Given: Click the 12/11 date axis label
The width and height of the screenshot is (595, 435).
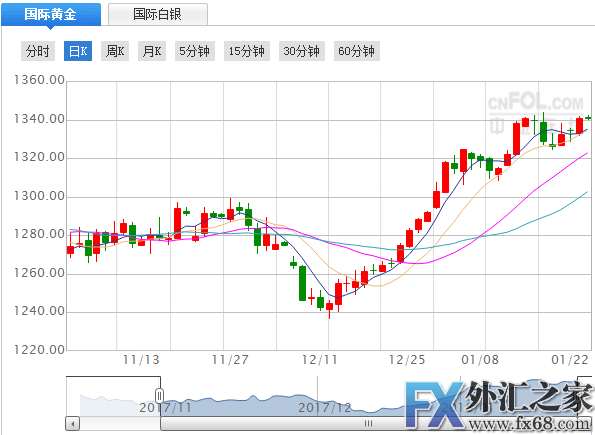Looking at the screenshot, I should coord(320,360).
